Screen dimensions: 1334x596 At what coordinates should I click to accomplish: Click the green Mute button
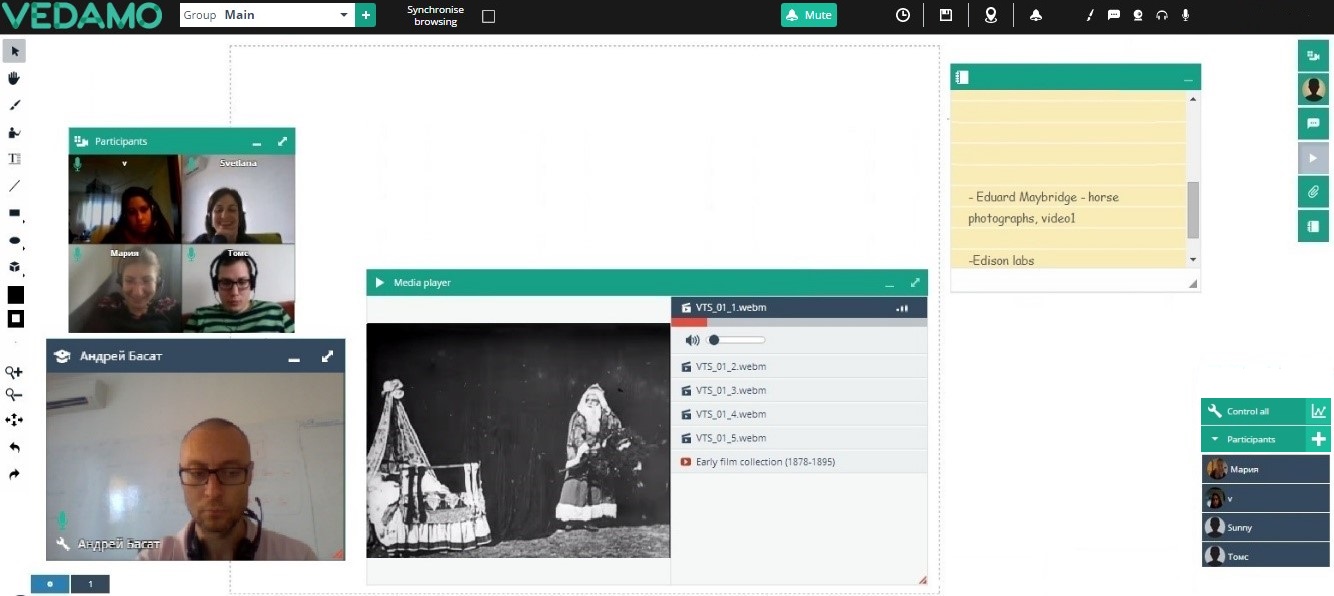coord(809,15)
